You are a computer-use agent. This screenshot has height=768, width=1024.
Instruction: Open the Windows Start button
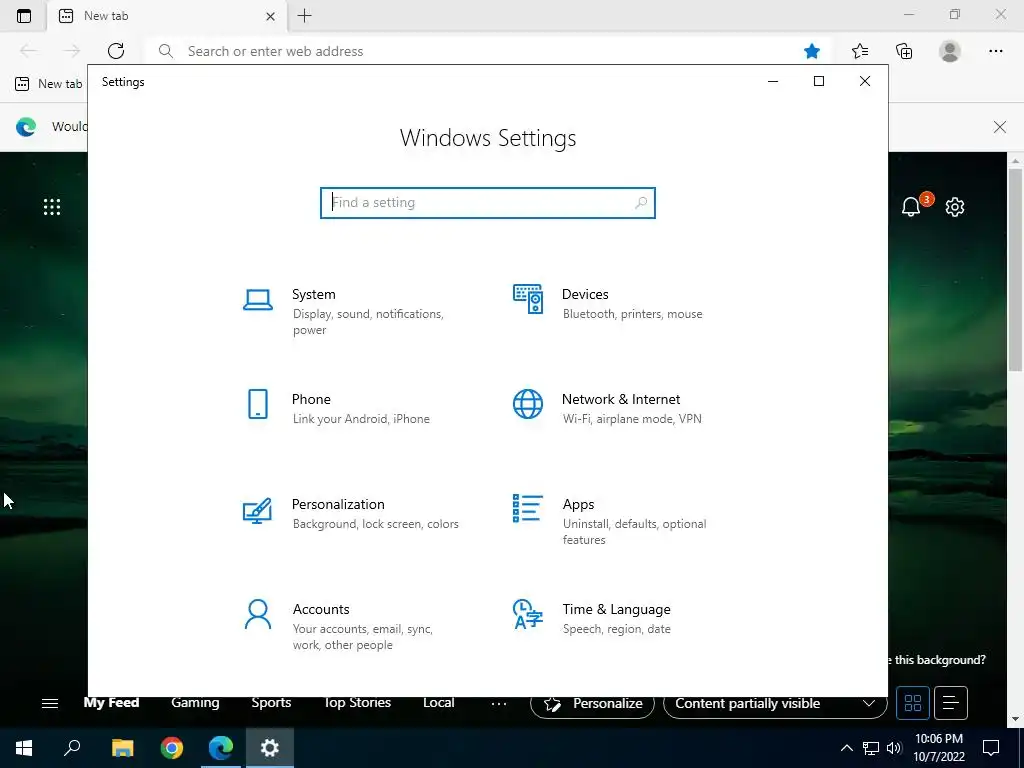tap(24, 748)
